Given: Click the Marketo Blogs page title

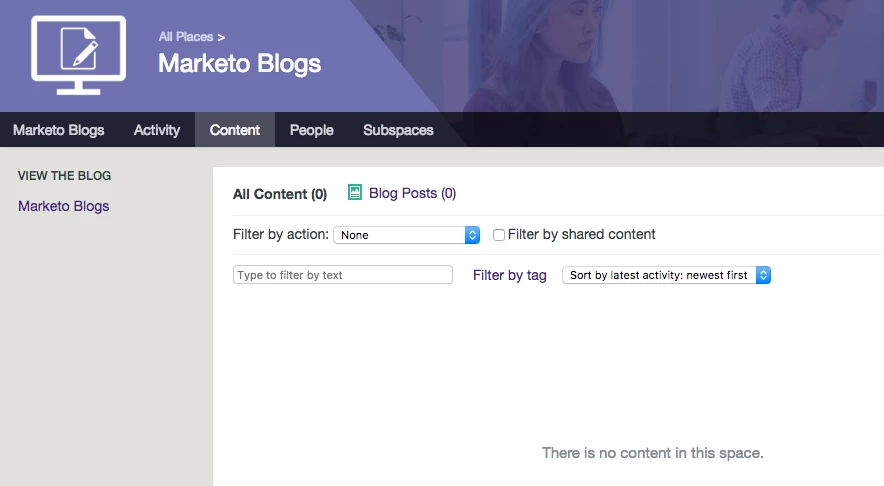Looking at the screenshot, I should (x=240, y=63).
